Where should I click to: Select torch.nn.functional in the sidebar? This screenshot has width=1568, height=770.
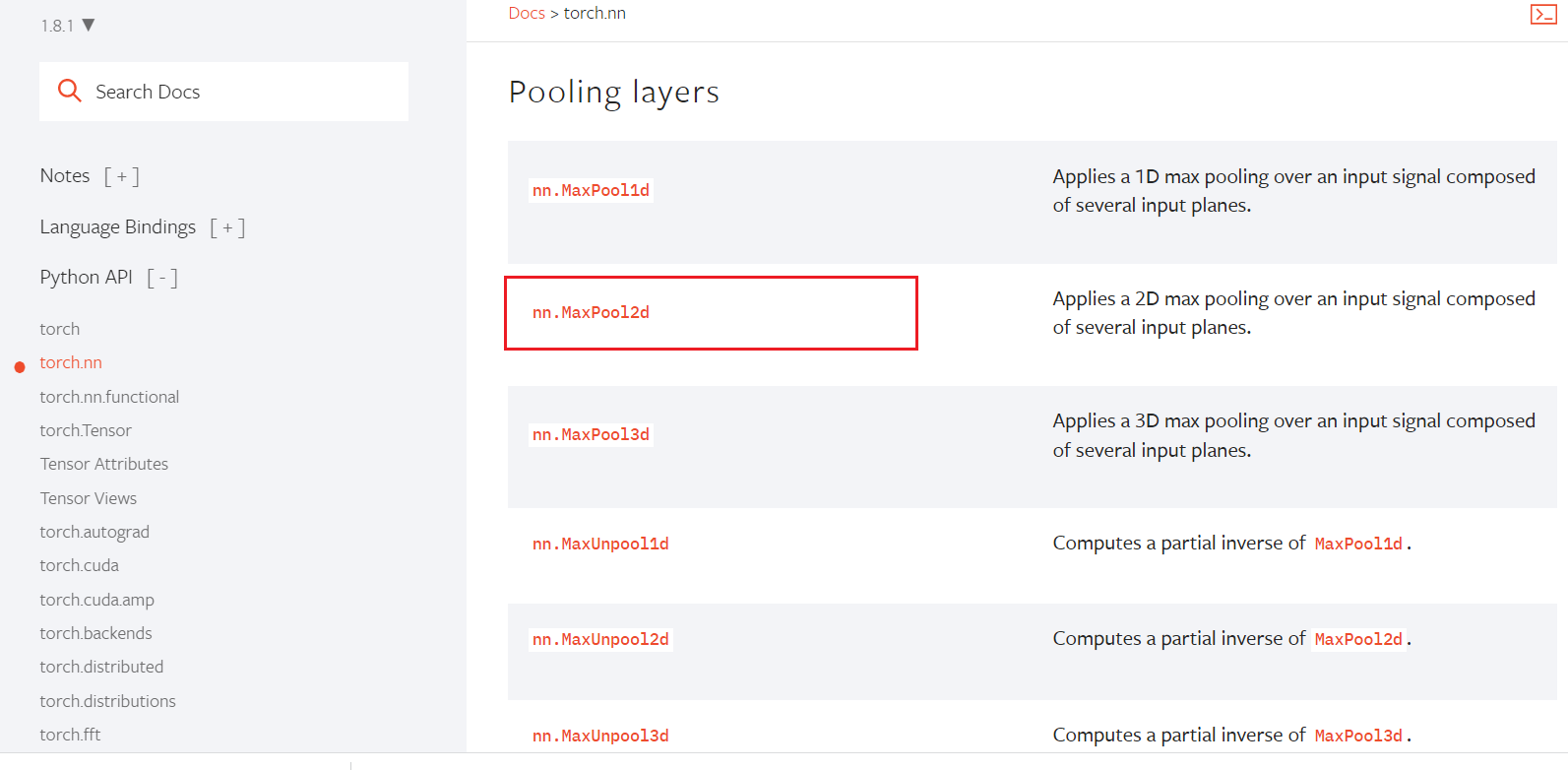pyautogui.click(x=109, y=397)
